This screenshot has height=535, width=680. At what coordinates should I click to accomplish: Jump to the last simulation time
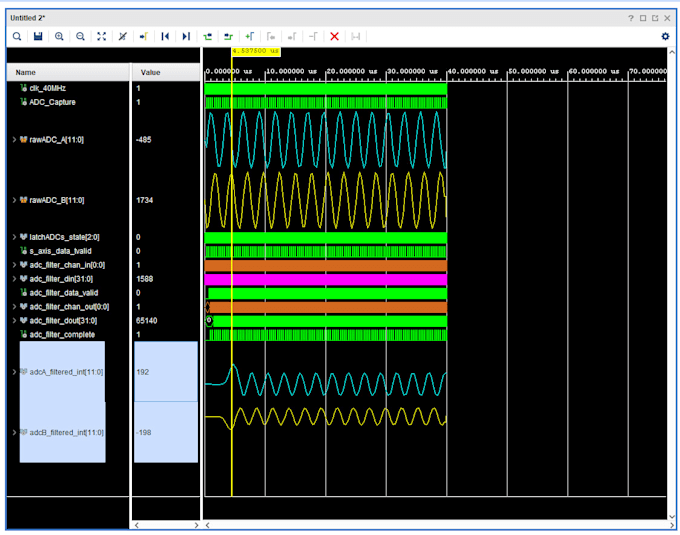[x=186, y=36]
